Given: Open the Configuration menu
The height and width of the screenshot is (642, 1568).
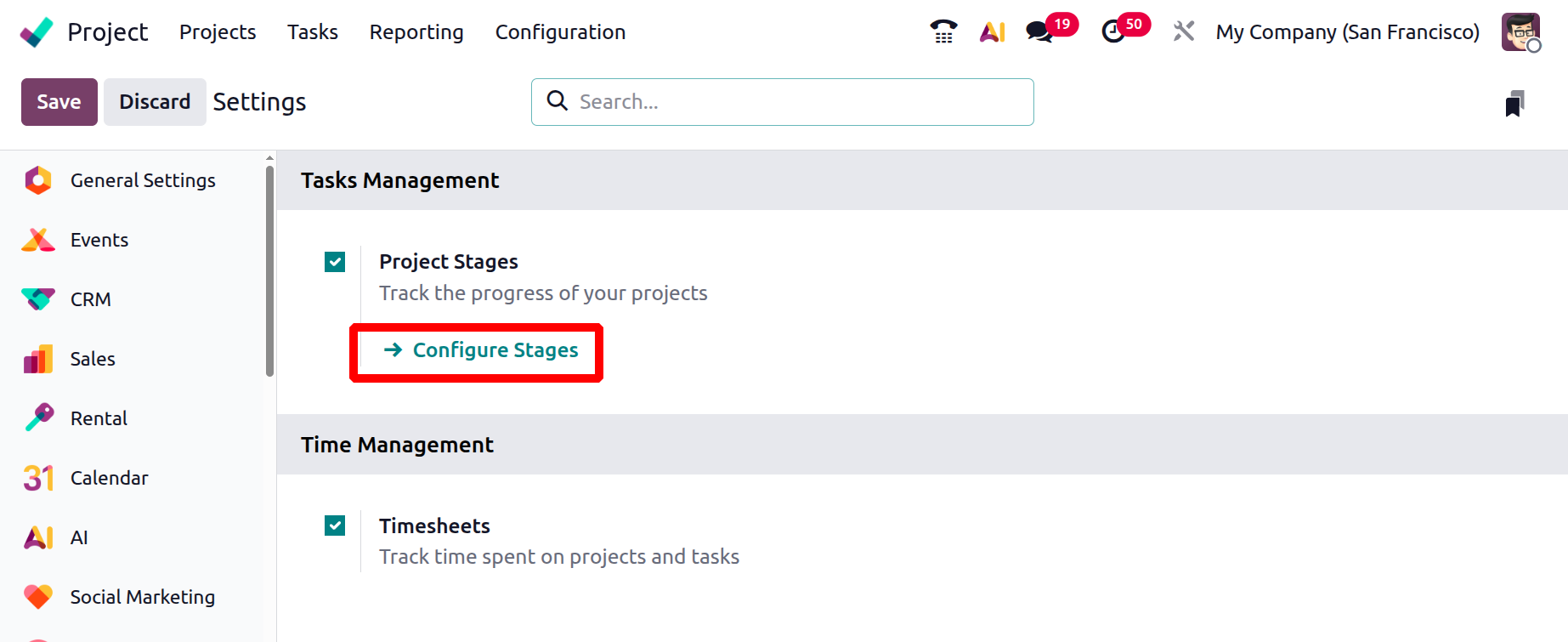Looking at the screenshot, I should click(x=560, y=32).
